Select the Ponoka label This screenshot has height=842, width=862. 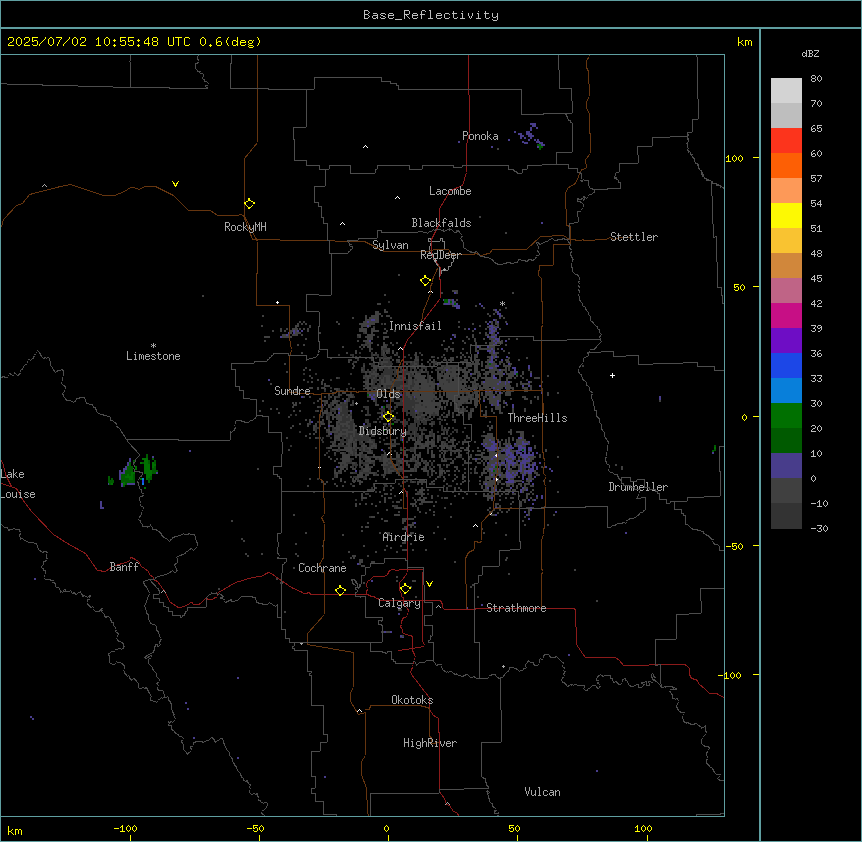click(x=480, y=136)
